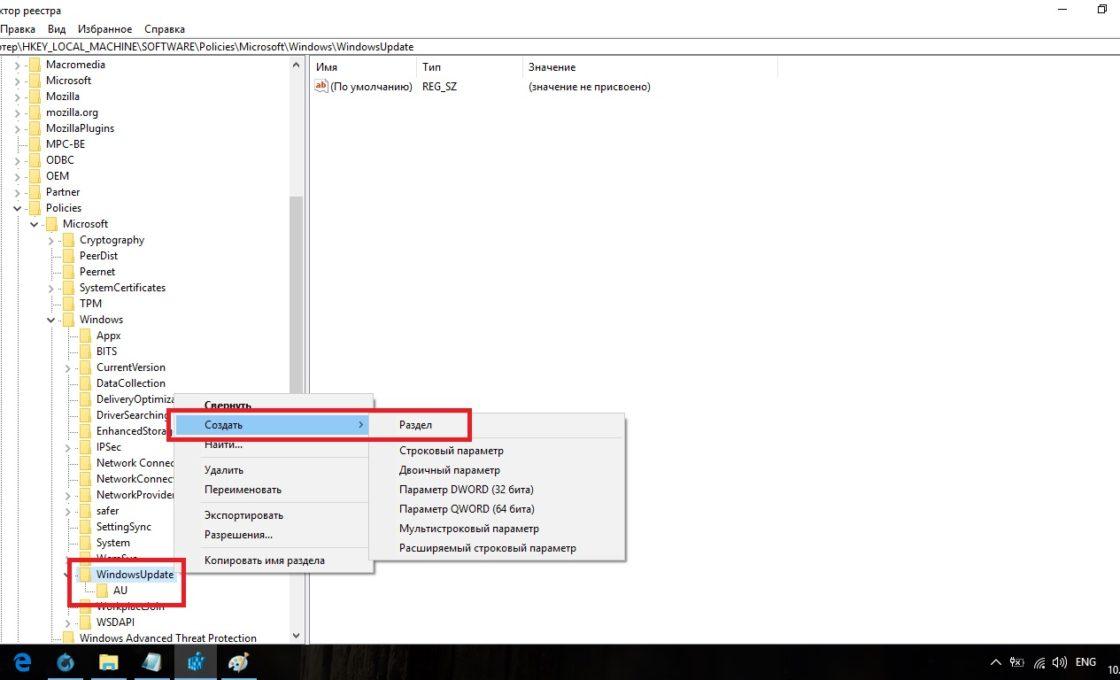This screenshot has width=1120, height=680.
Task: Click the folder icon next to OEM
Action: point(34,176)
